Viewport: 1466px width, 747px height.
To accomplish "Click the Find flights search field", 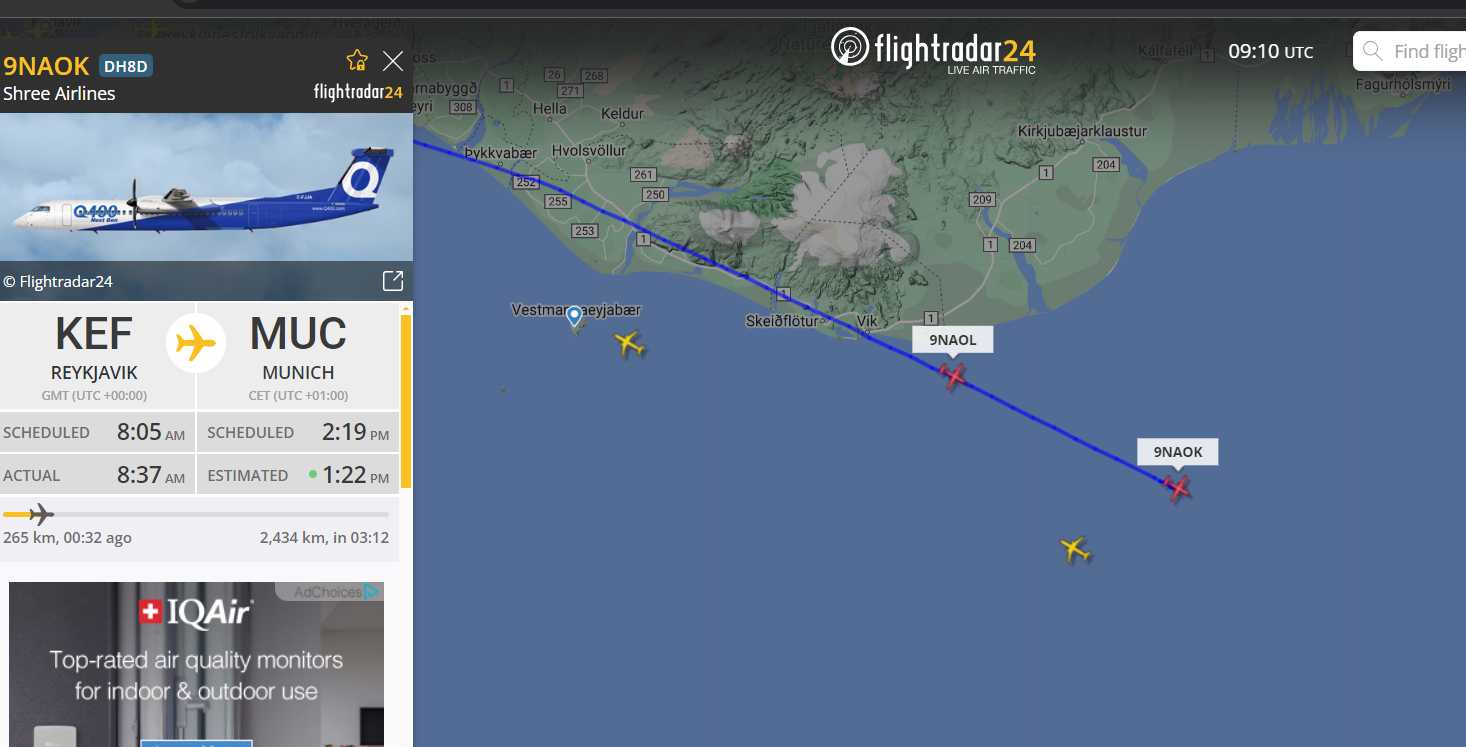I will coord(1410,51).
